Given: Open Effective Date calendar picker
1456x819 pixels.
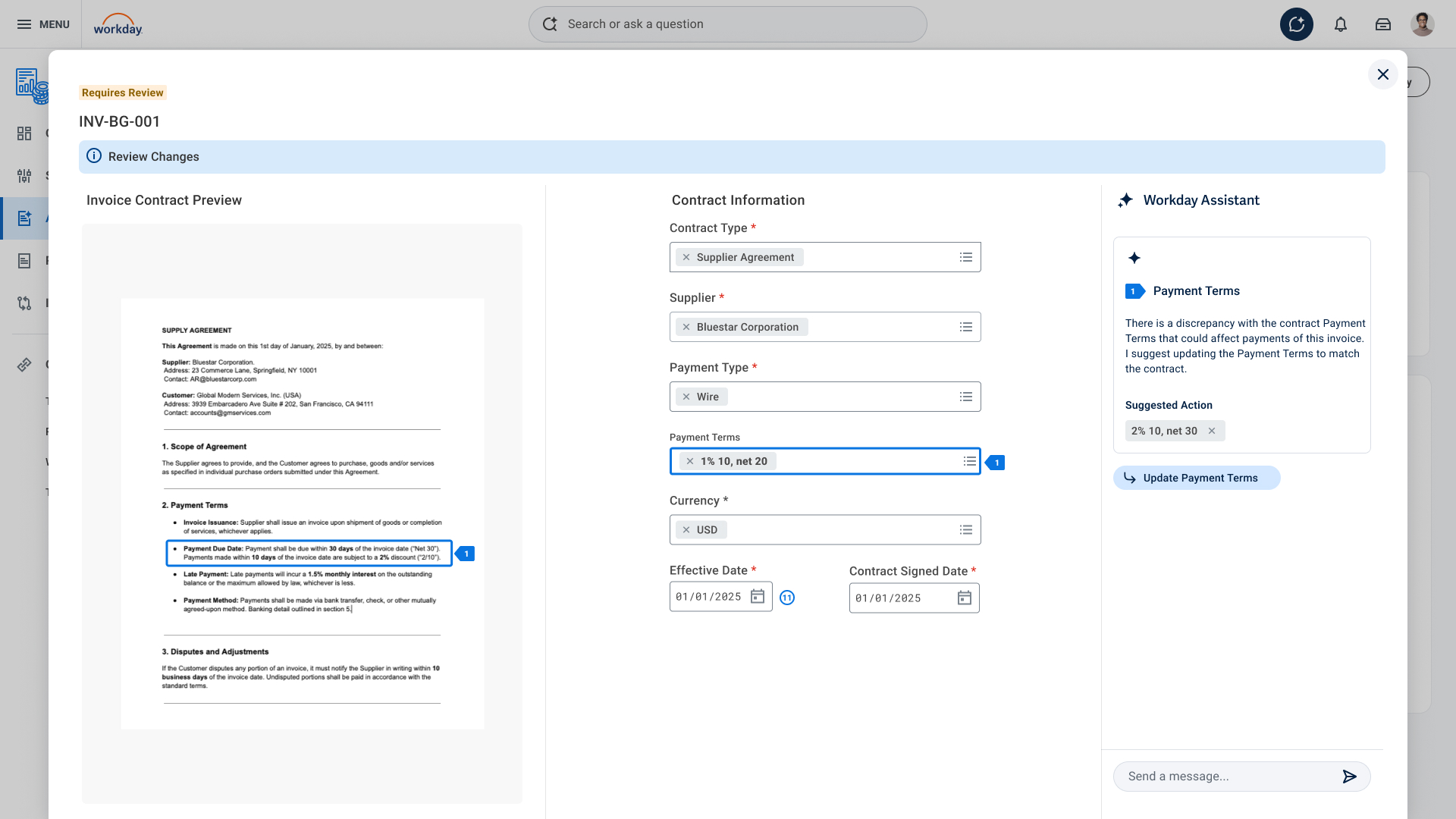Looking at the screenshot, I should coord(758,597).
